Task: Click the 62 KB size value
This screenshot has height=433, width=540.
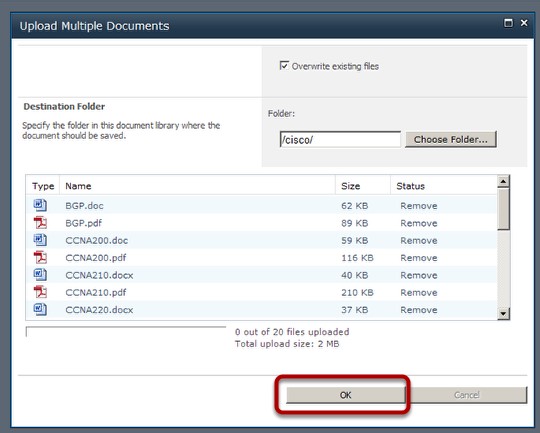Action: 354,206
